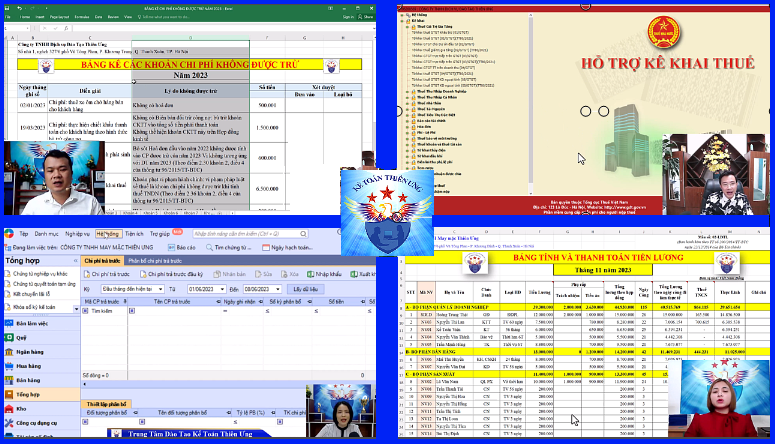The height and width of the screenshot is (444, 775).
Task: Click the Excel formula bar input
Action: pos(222,28)
